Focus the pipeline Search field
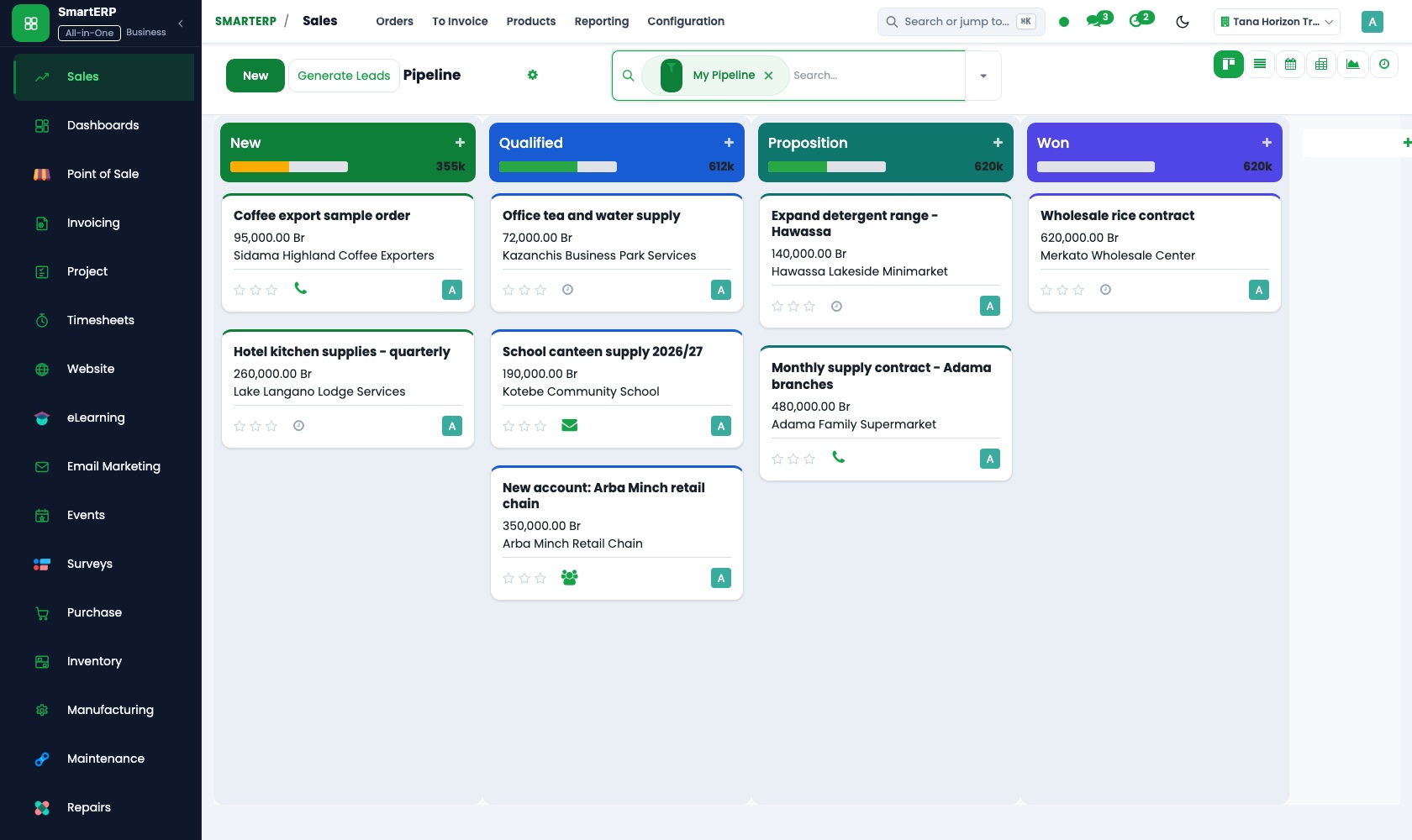This screenshot has height=840, width=1412. 877,76
